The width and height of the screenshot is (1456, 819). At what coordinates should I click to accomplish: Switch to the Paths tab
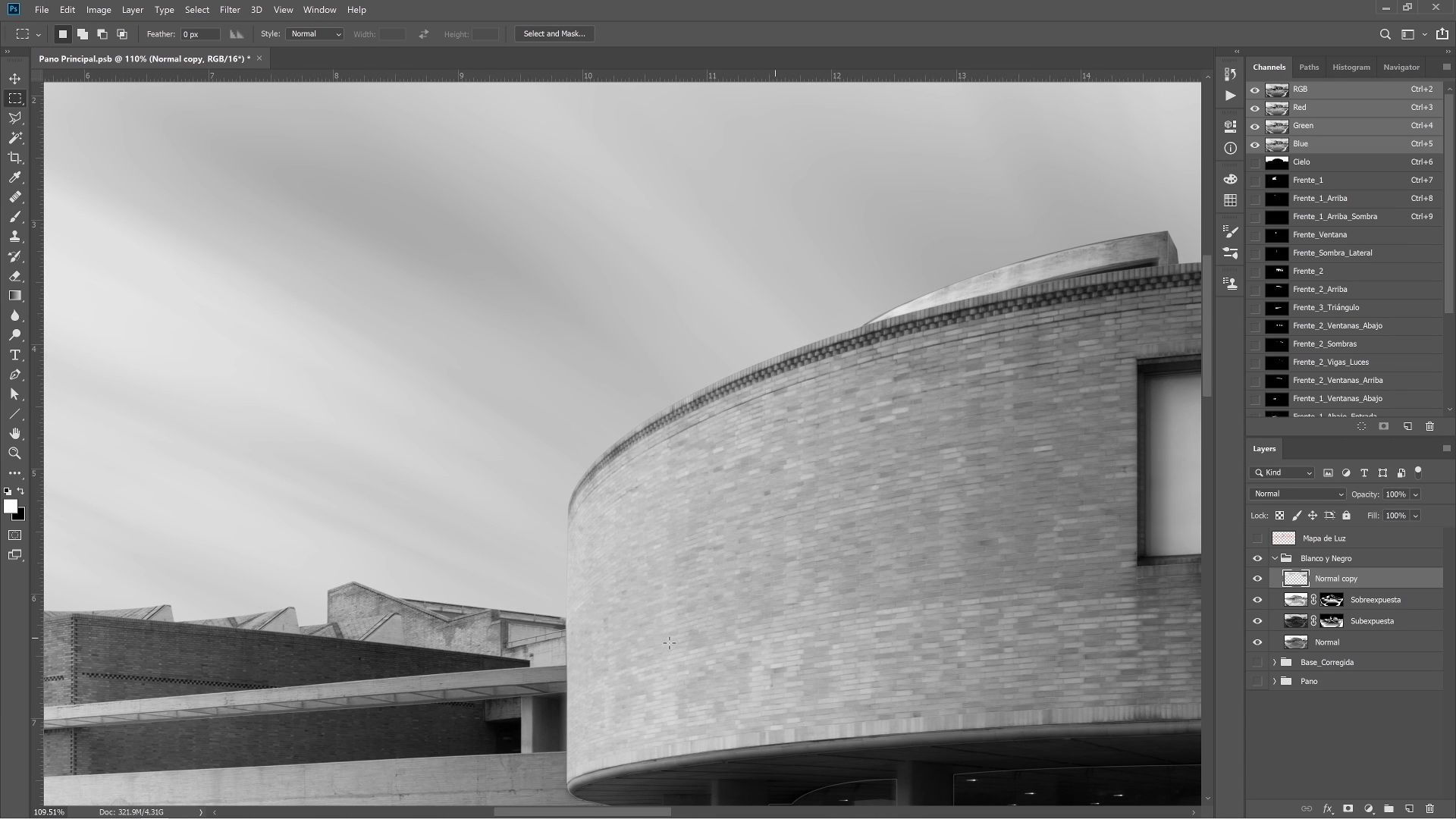pyautogui.click(x=1309, y=67)
